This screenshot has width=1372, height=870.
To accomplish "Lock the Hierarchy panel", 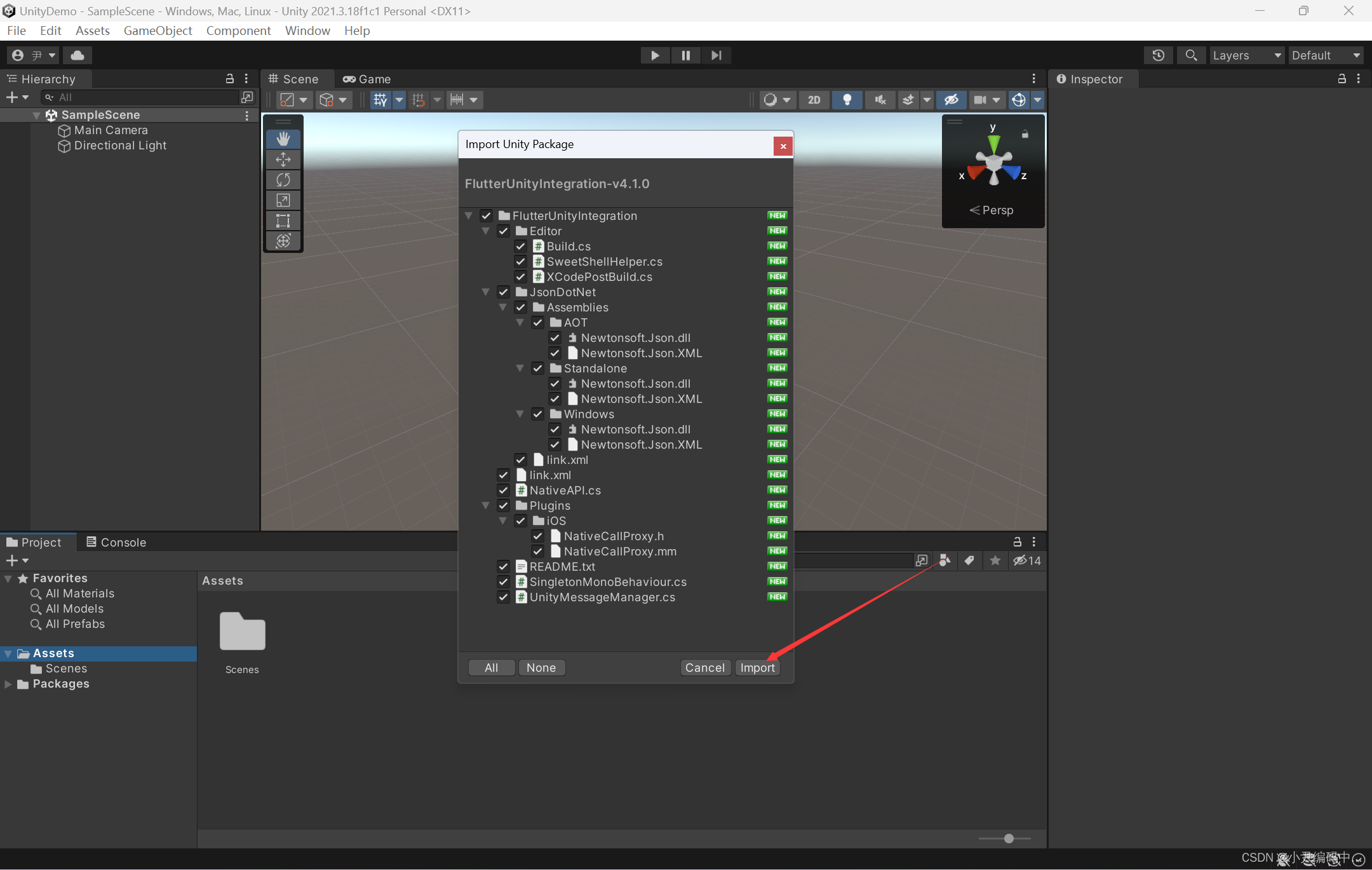I will (x=230, y=79).
